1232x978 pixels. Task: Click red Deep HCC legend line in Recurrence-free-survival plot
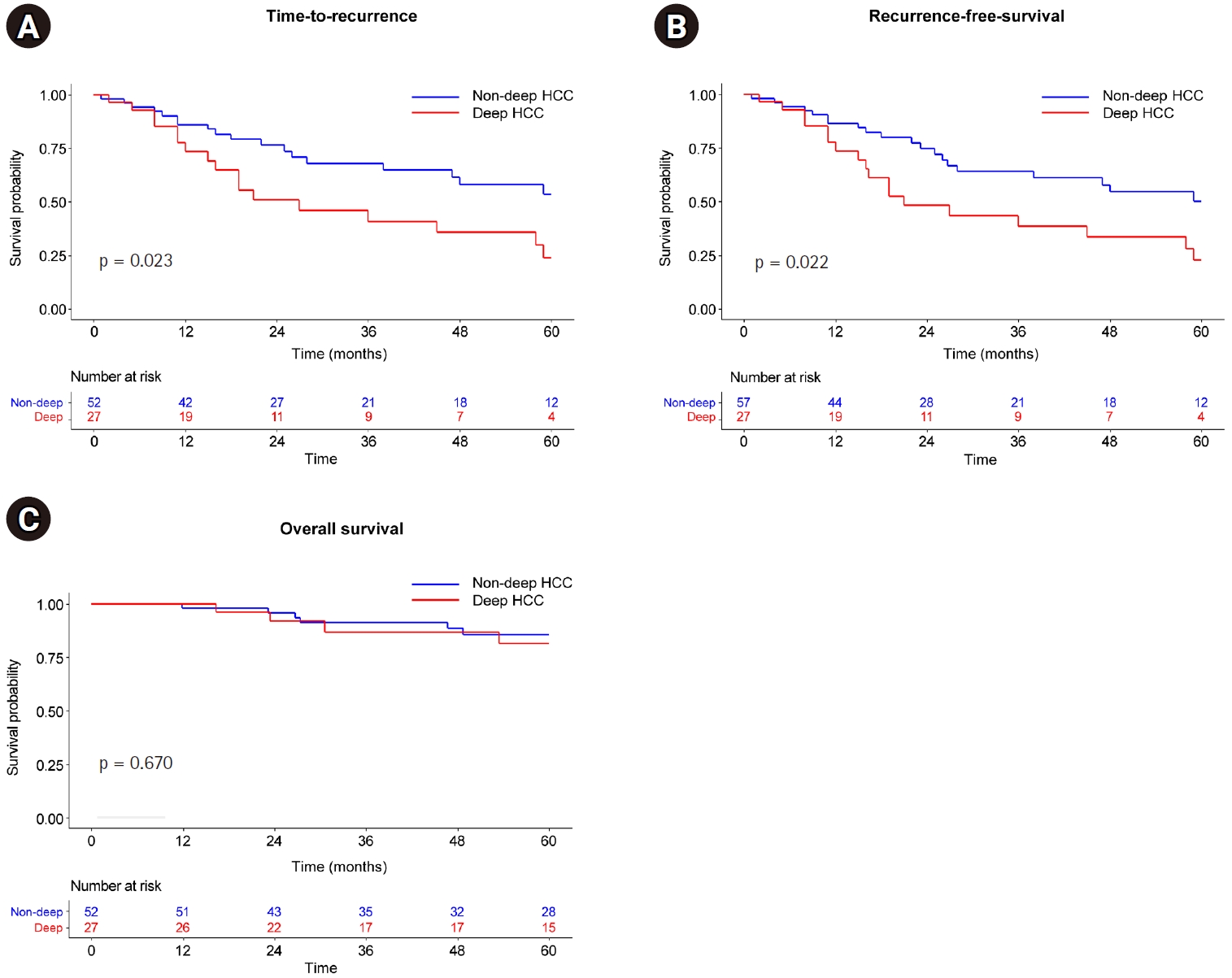(x=1065, y=114)
